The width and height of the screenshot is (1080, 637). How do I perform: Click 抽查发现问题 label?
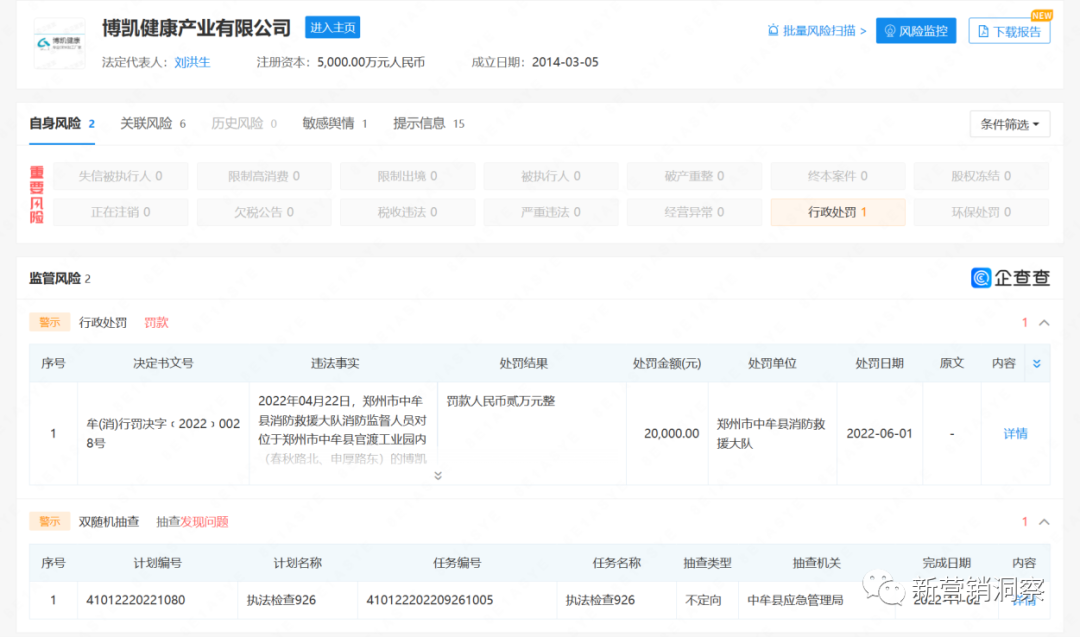tap(192, 522)
